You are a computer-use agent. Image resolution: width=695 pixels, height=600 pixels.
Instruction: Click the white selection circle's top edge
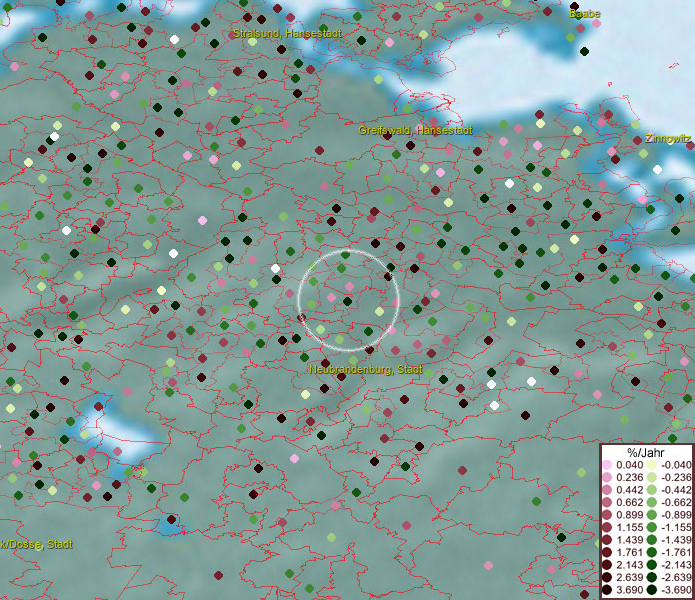(348, 249)
